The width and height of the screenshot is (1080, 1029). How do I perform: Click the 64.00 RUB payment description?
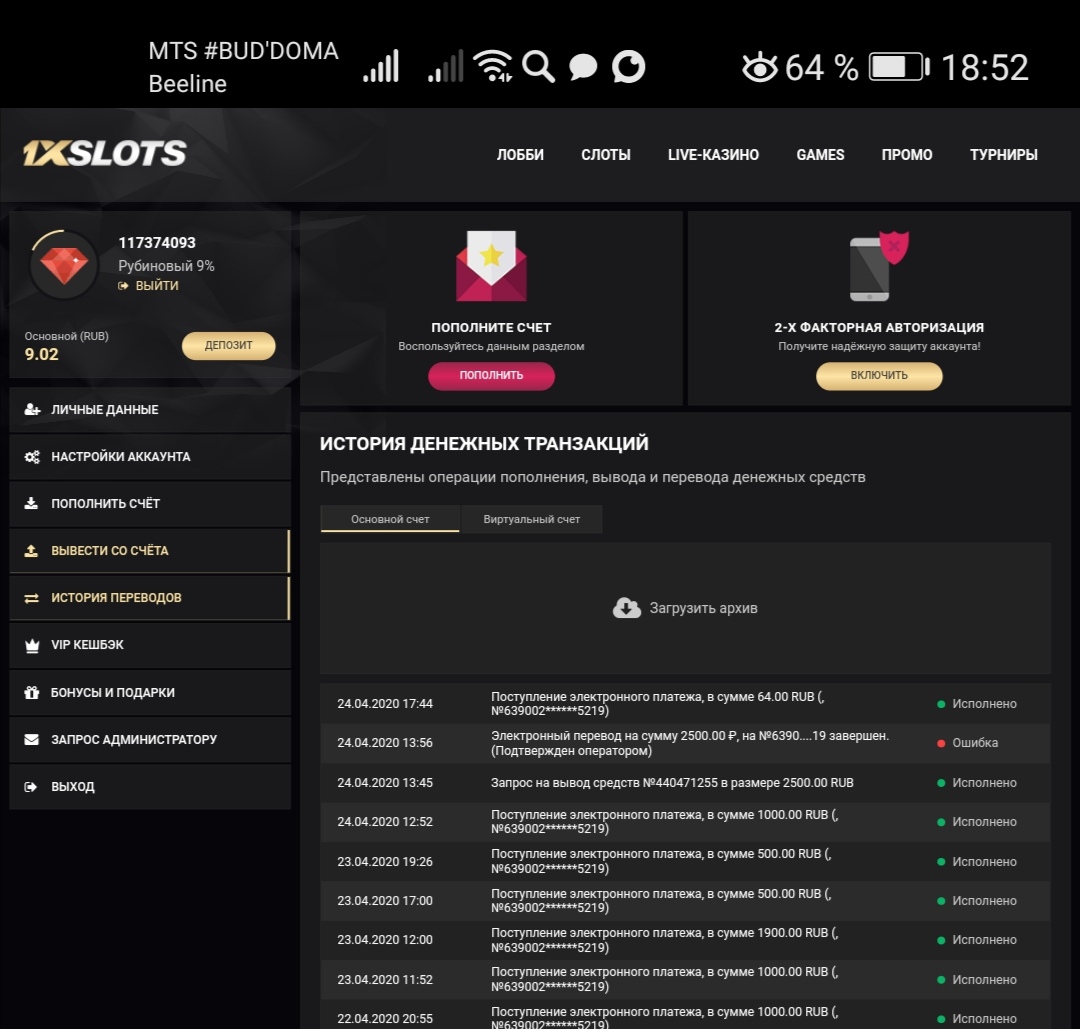coord(658,704)
